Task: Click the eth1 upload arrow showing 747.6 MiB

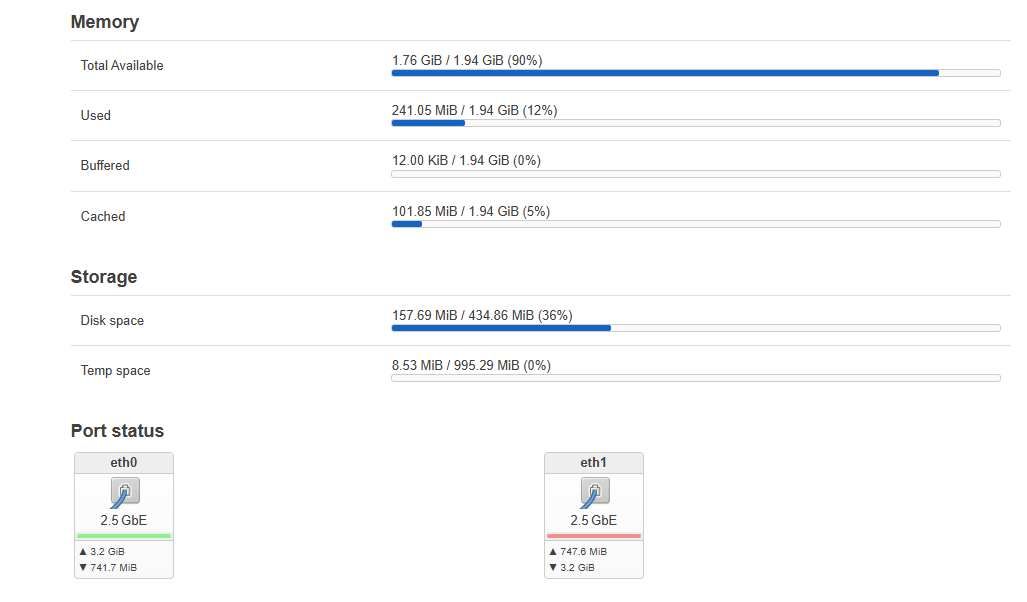Action: coord(553,551)
